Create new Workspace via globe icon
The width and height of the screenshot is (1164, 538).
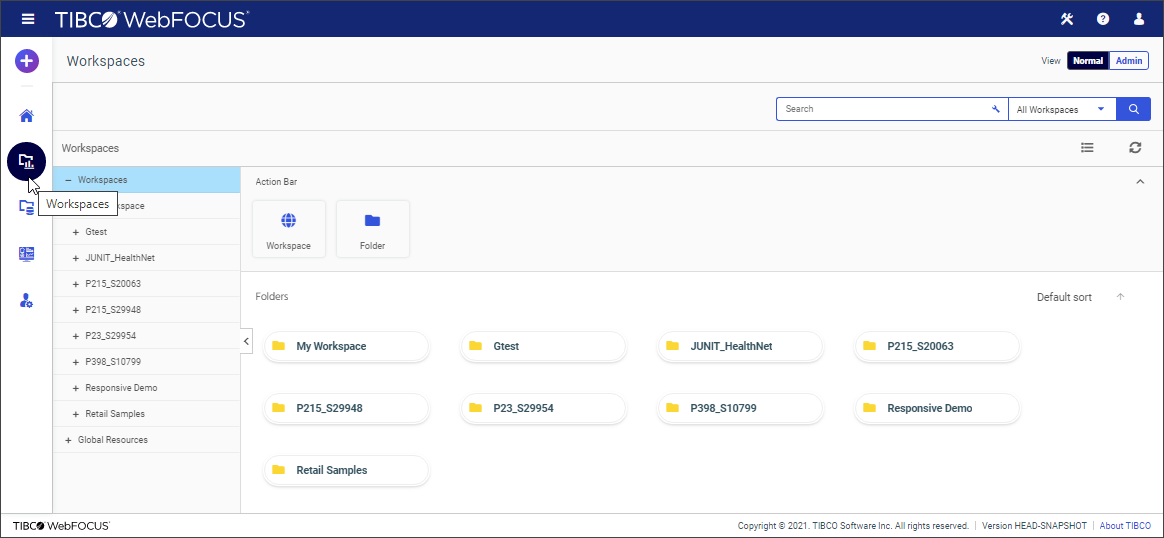[289, 229]
